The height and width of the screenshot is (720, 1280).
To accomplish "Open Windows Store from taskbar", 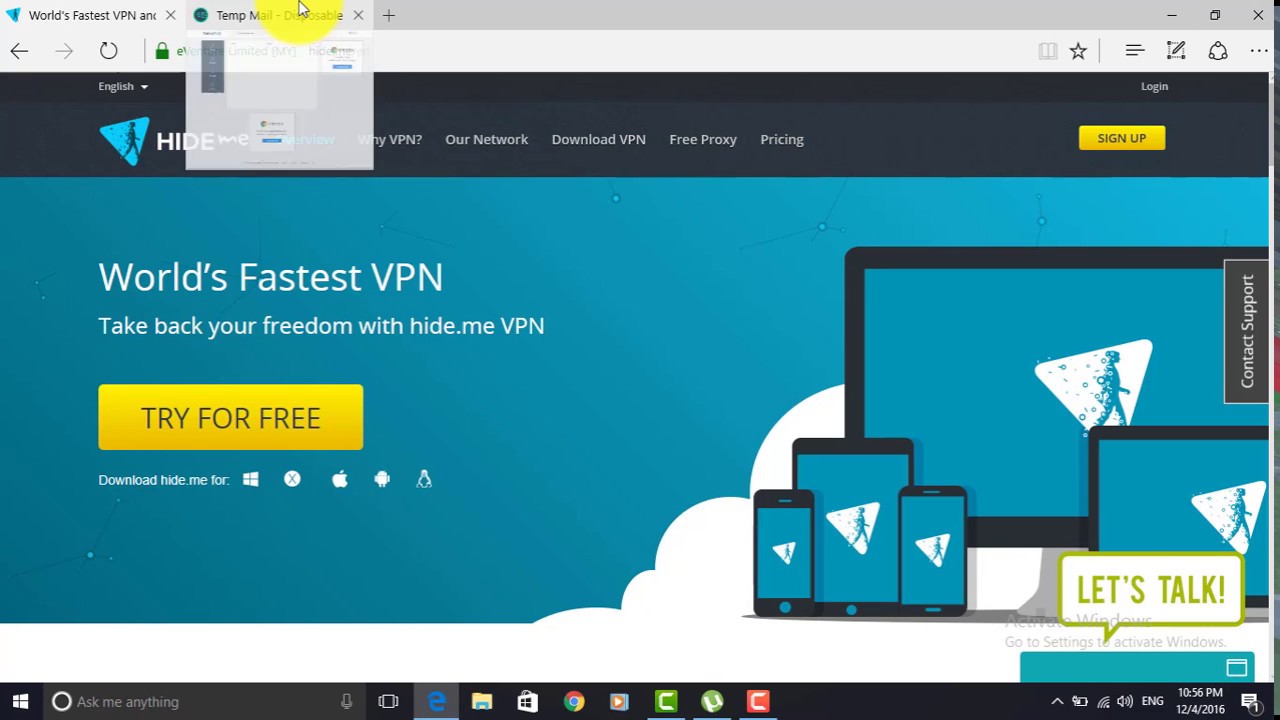I will tap(527, 702).
